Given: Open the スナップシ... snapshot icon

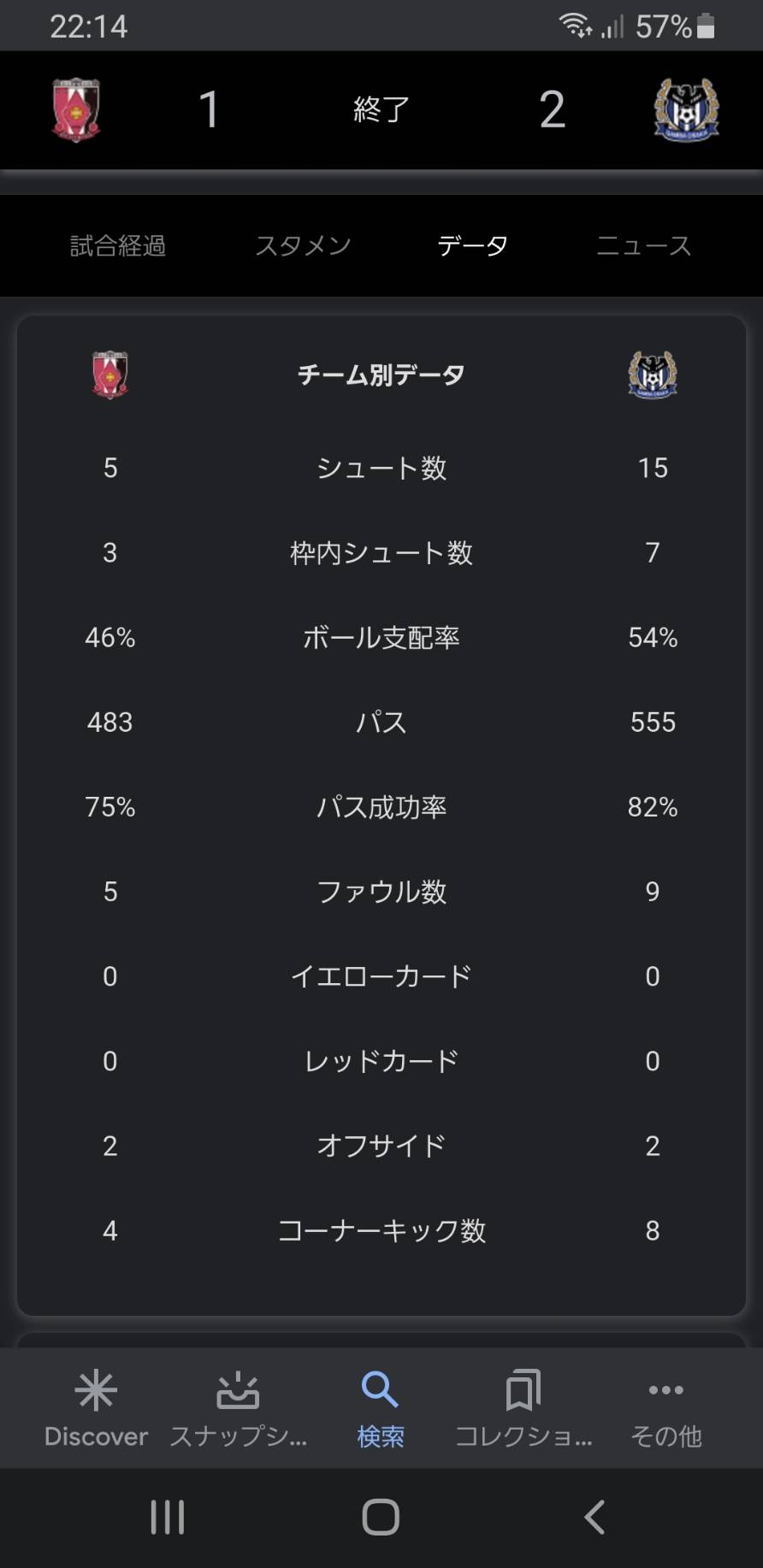Looking at the screenshot, I should (x=238, y=1390).
